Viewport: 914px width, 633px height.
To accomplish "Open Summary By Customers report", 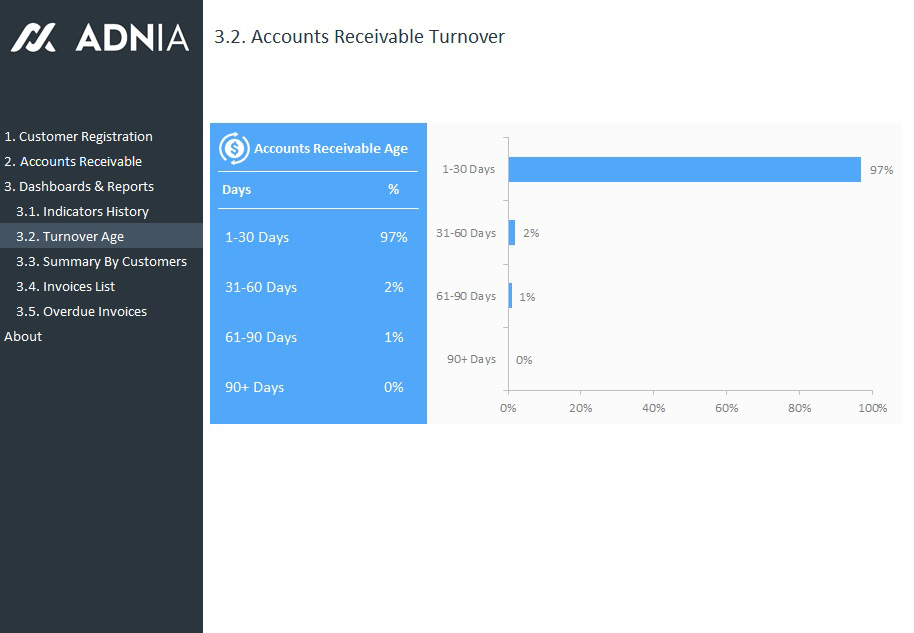I will click(x=101, y=262).
